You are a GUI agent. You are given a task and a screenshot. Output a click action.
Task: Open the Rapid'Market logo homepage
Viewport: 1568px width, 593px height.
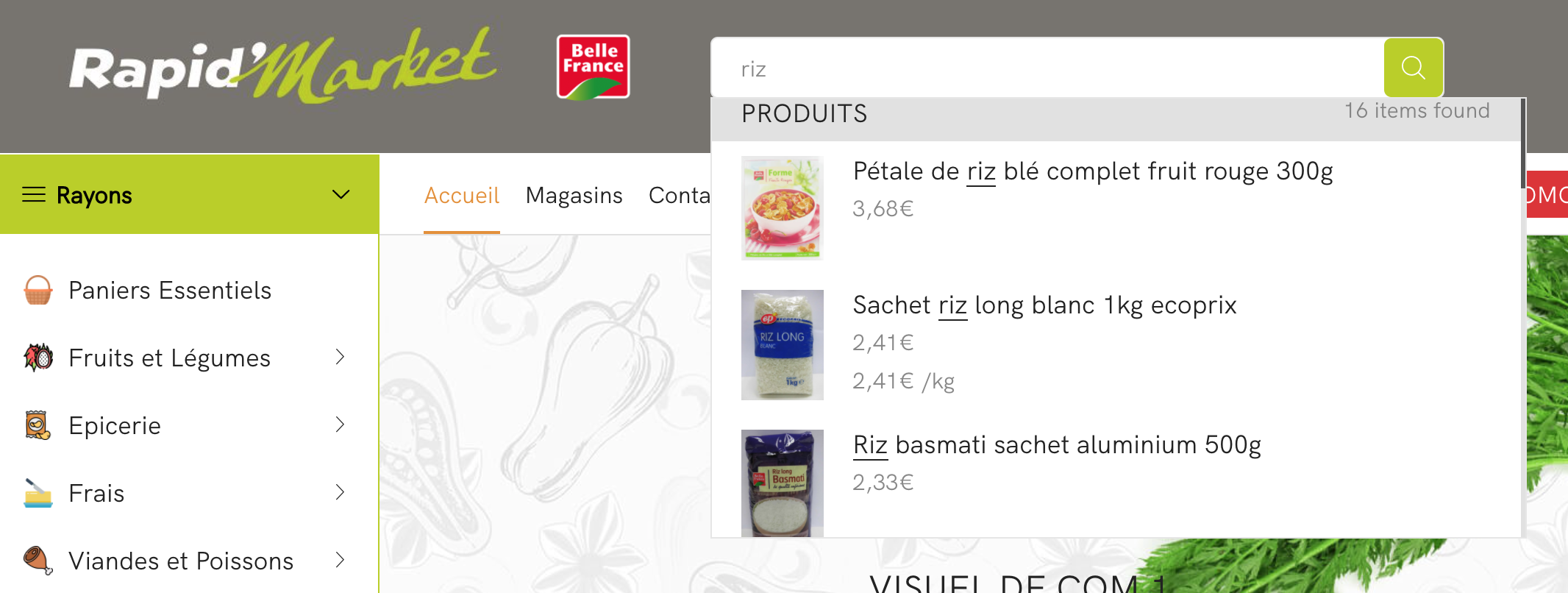pos(283,66)
